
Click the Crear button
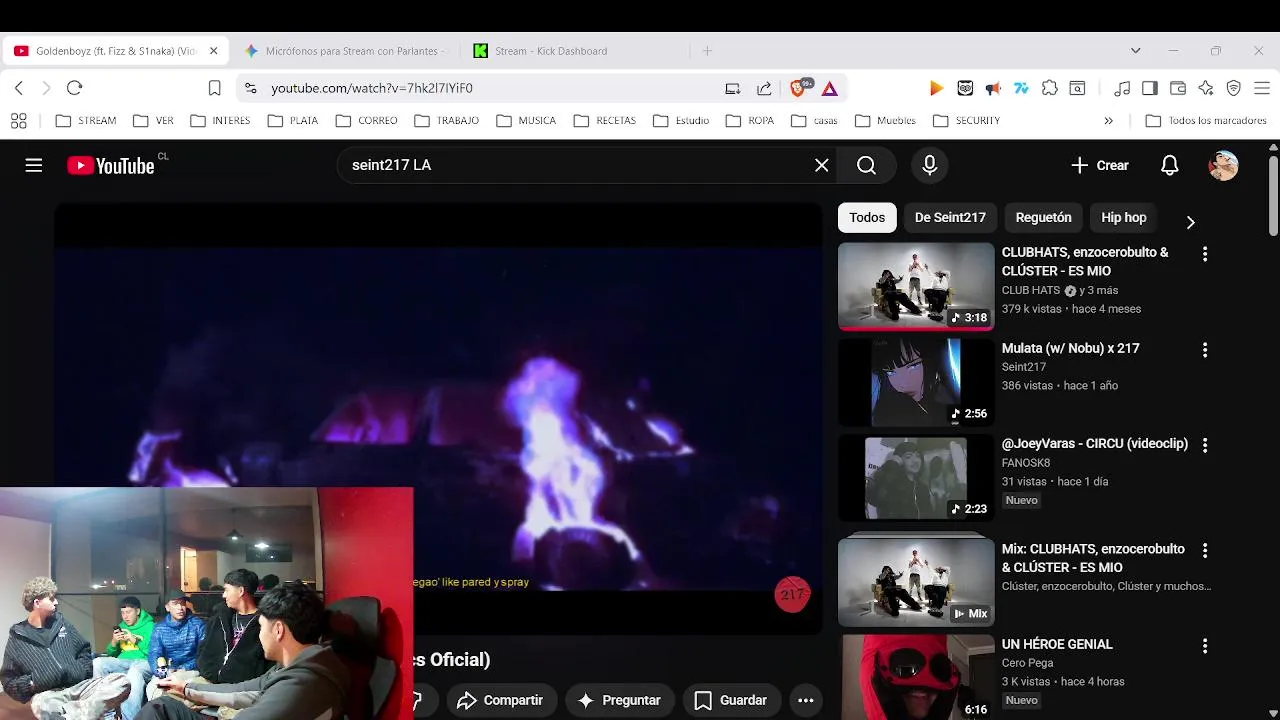coord(1100,166)
